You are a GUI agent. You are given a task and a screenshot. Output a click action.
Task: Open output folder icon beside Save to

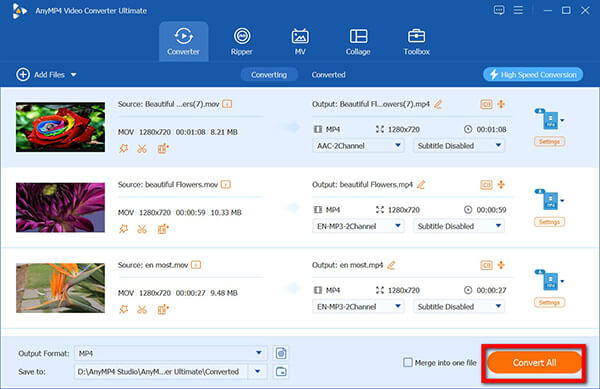(x=281, y=371)
